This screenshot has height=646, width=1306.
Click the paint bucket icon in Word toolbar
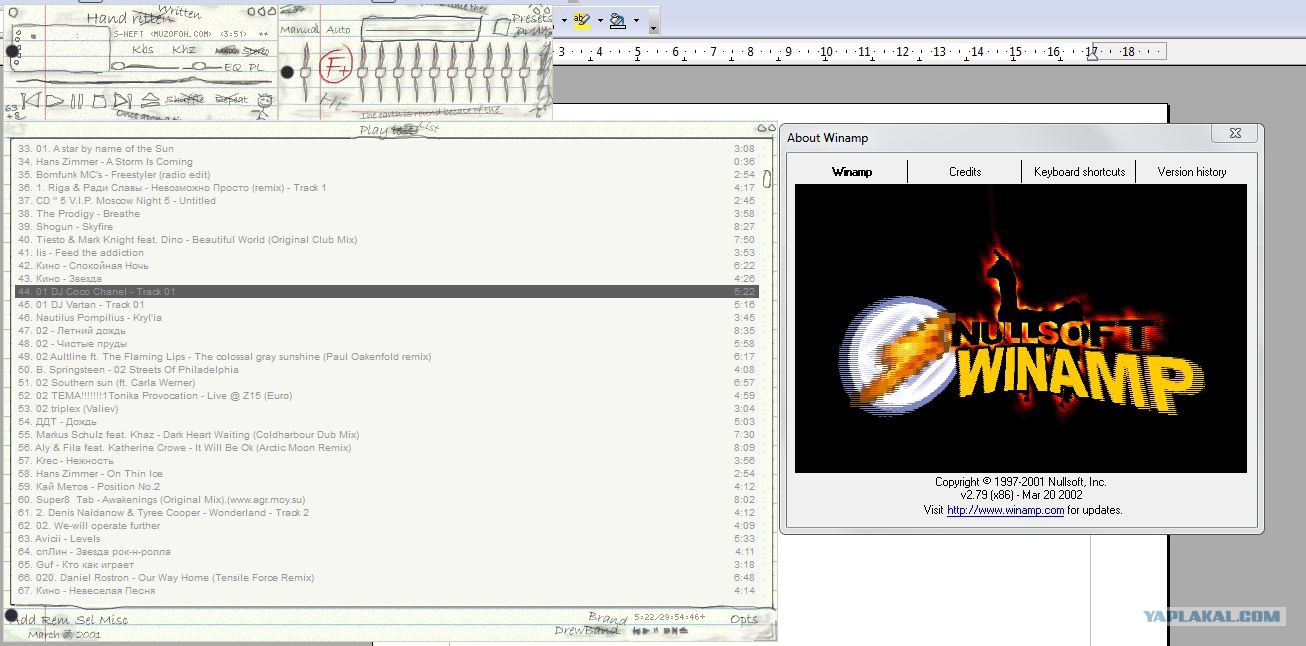618,20
